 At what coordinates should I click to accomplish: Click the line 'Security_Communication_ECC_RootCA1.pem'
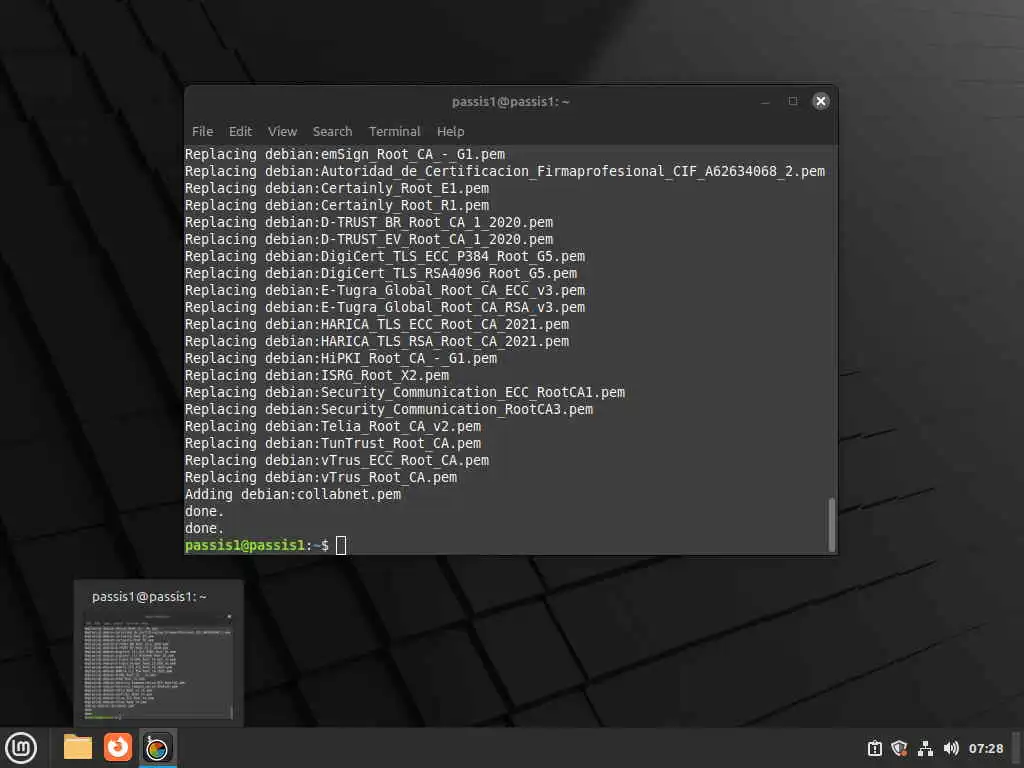click(x=405, y=392)
